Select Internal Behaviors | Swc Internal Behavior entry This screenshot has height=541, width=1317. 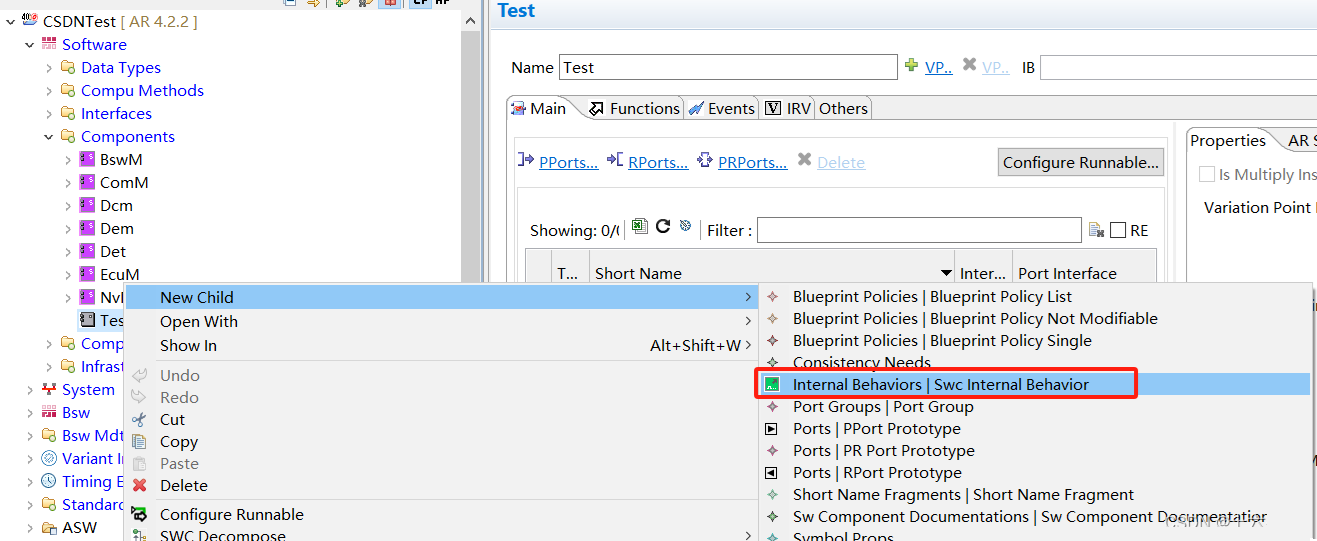(940, 385)
